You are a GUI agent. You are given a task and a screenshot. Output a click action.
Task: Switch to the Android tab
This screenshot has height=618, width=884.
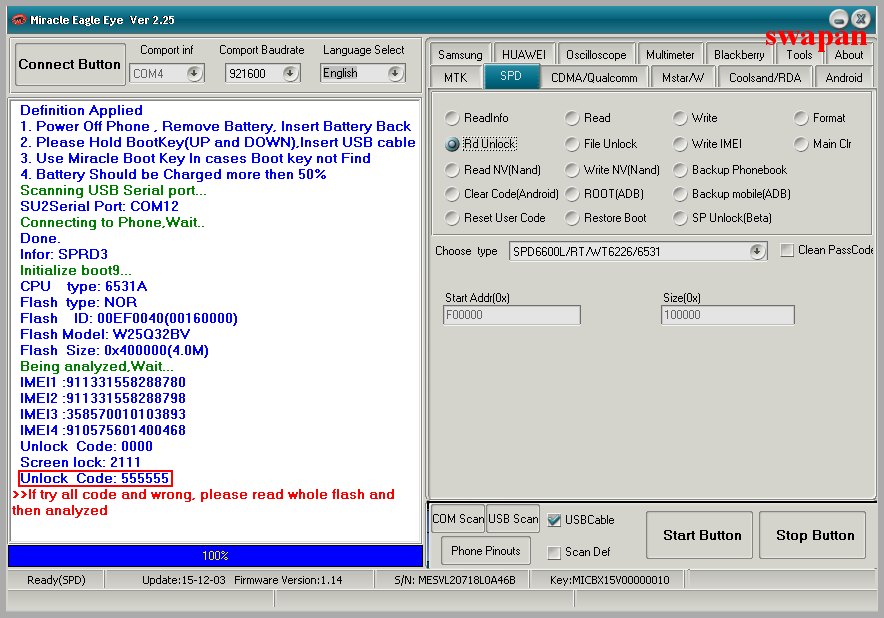(x=843, y=77)
